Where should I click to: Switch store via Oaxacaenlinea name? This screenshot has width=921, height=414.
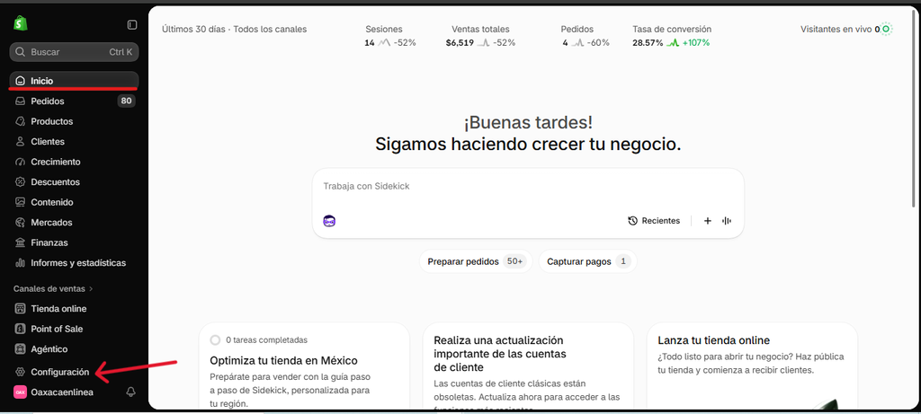[x=62, y=392]
